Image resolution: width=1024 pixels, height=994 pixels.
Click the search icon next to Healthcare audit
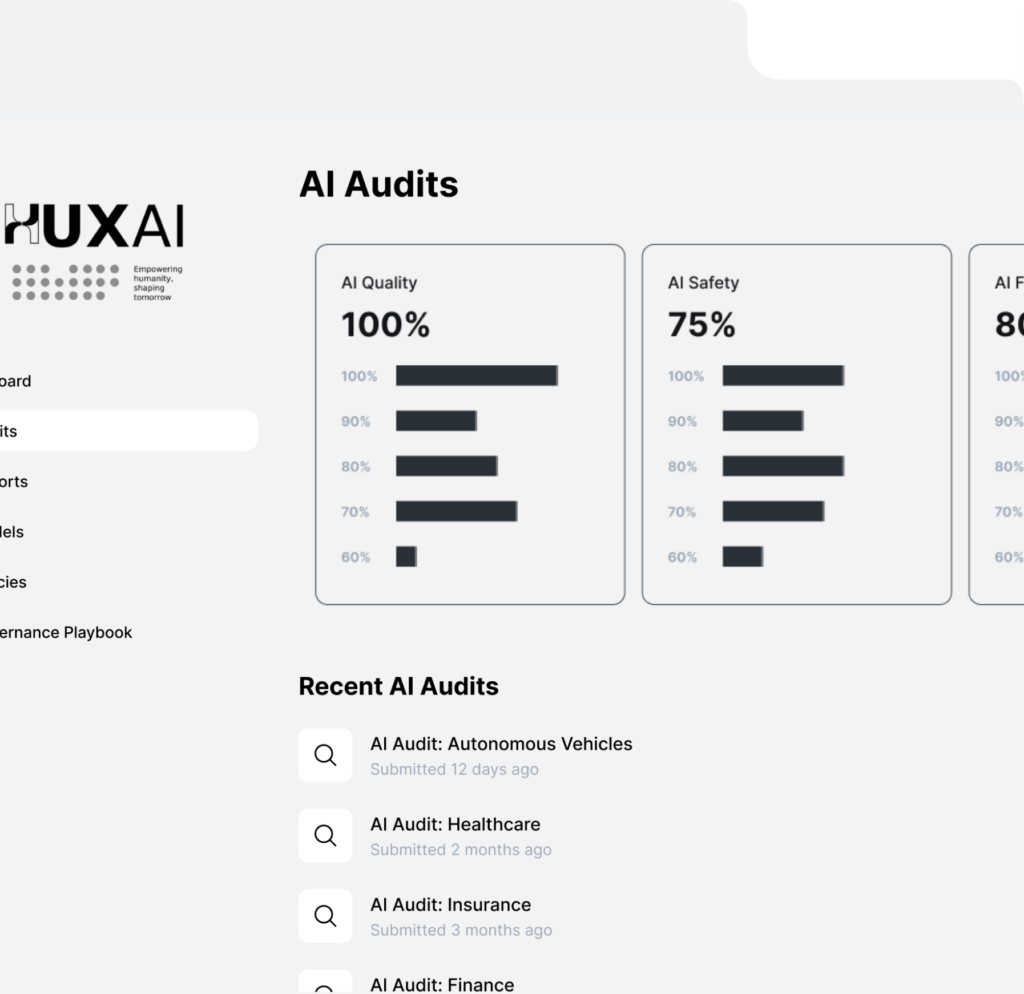tap(325, 836)
